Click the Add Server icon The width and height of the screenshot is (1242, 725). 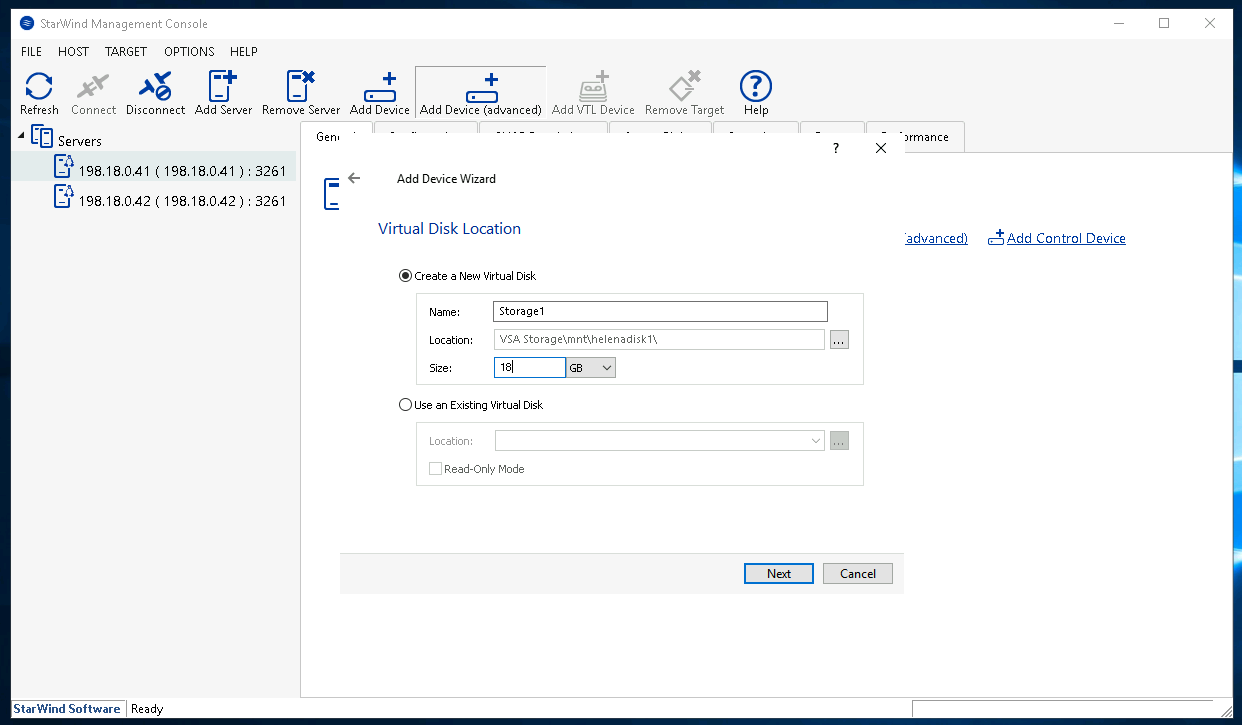tap(223, 93)
